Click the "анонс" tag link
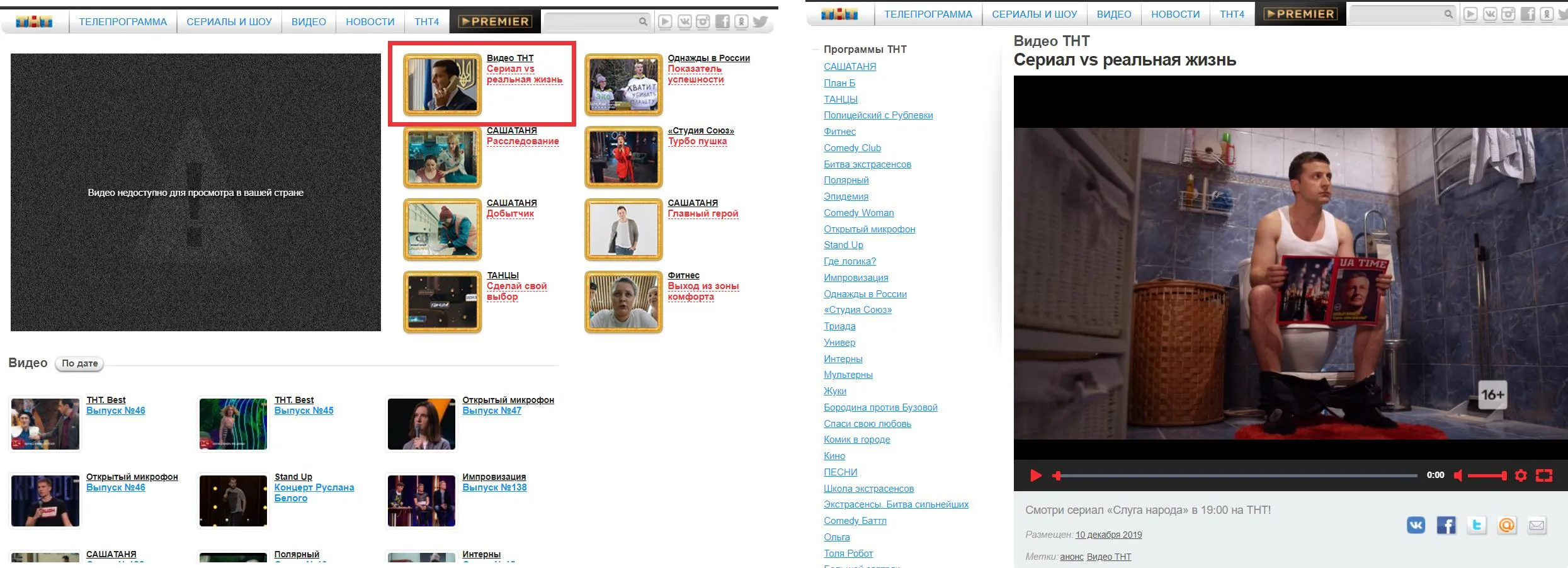This screenshot has width=1568, height=568. [1071, 557]
